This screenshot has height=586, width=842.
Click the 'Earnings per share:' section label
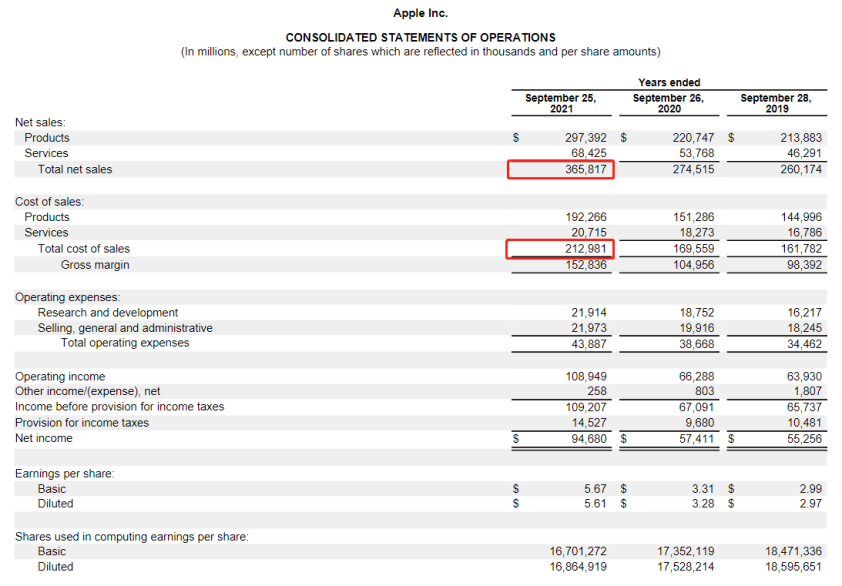click(64, 474)
